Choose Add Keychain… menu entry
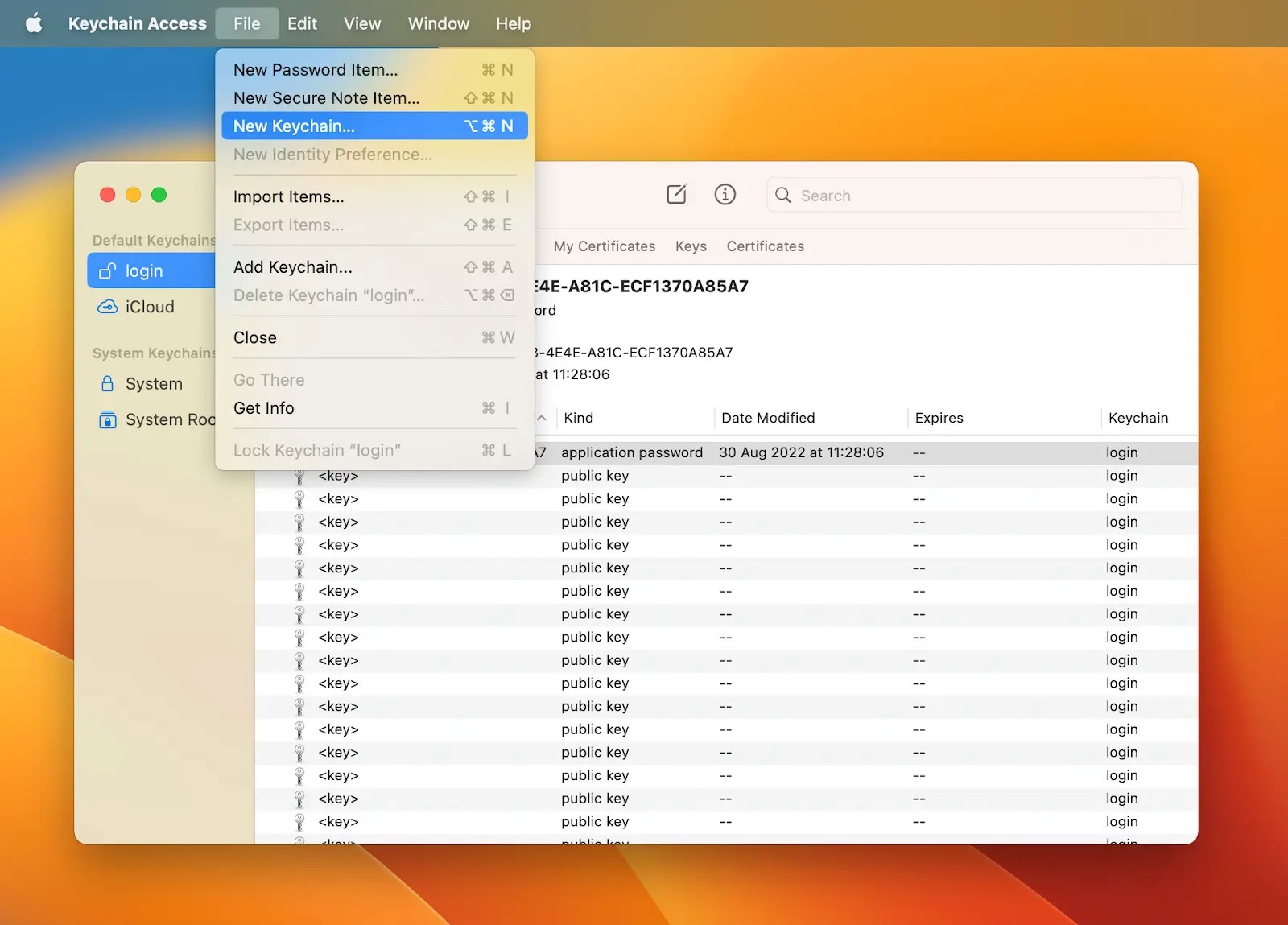 point(374,267)
